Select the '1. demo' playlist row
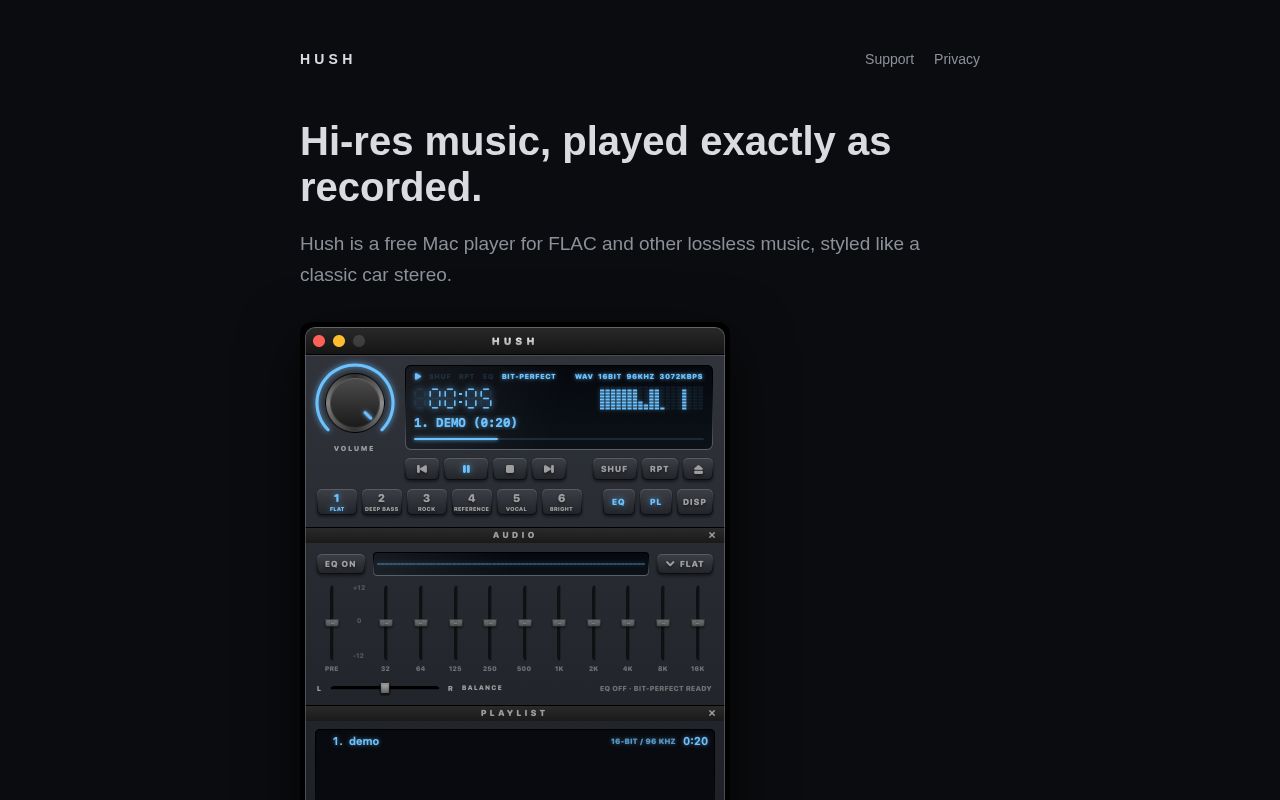Screen dimensions: 1280x800 [x=515, y=741]
